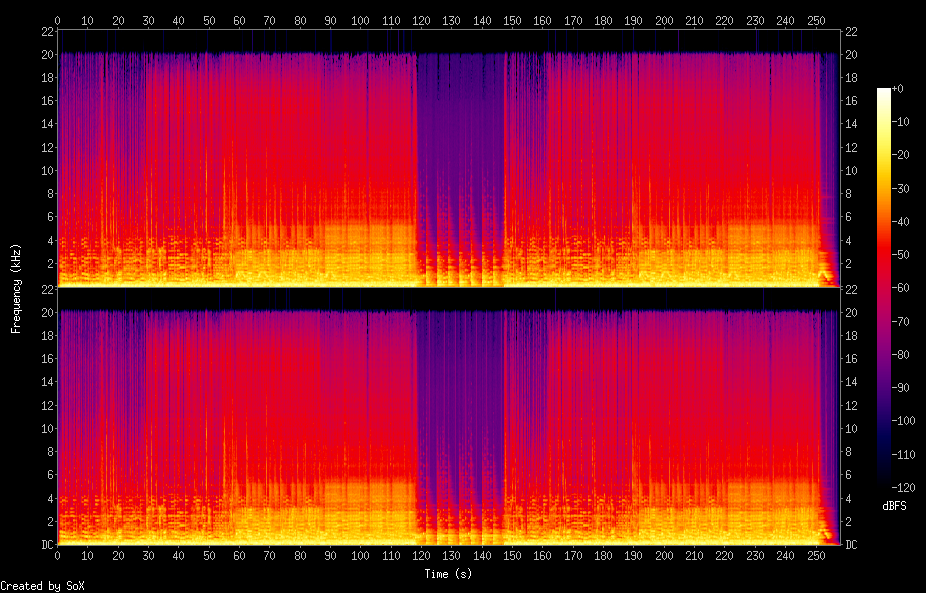Click the "-50" color scale label

tap(899, 255)
